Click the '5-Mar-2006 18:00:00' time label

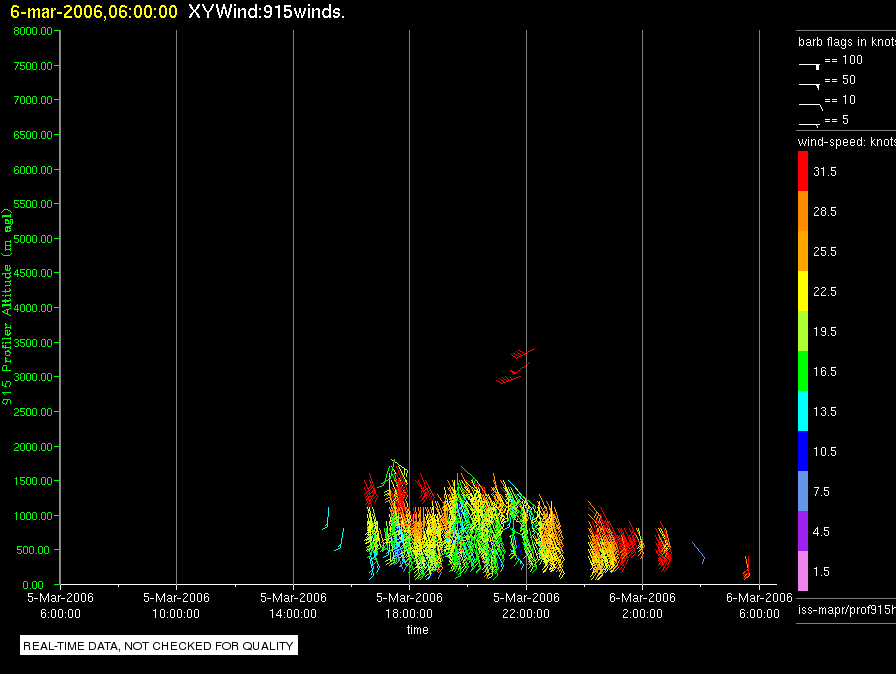pyautogui.click(x=409, y=606)
